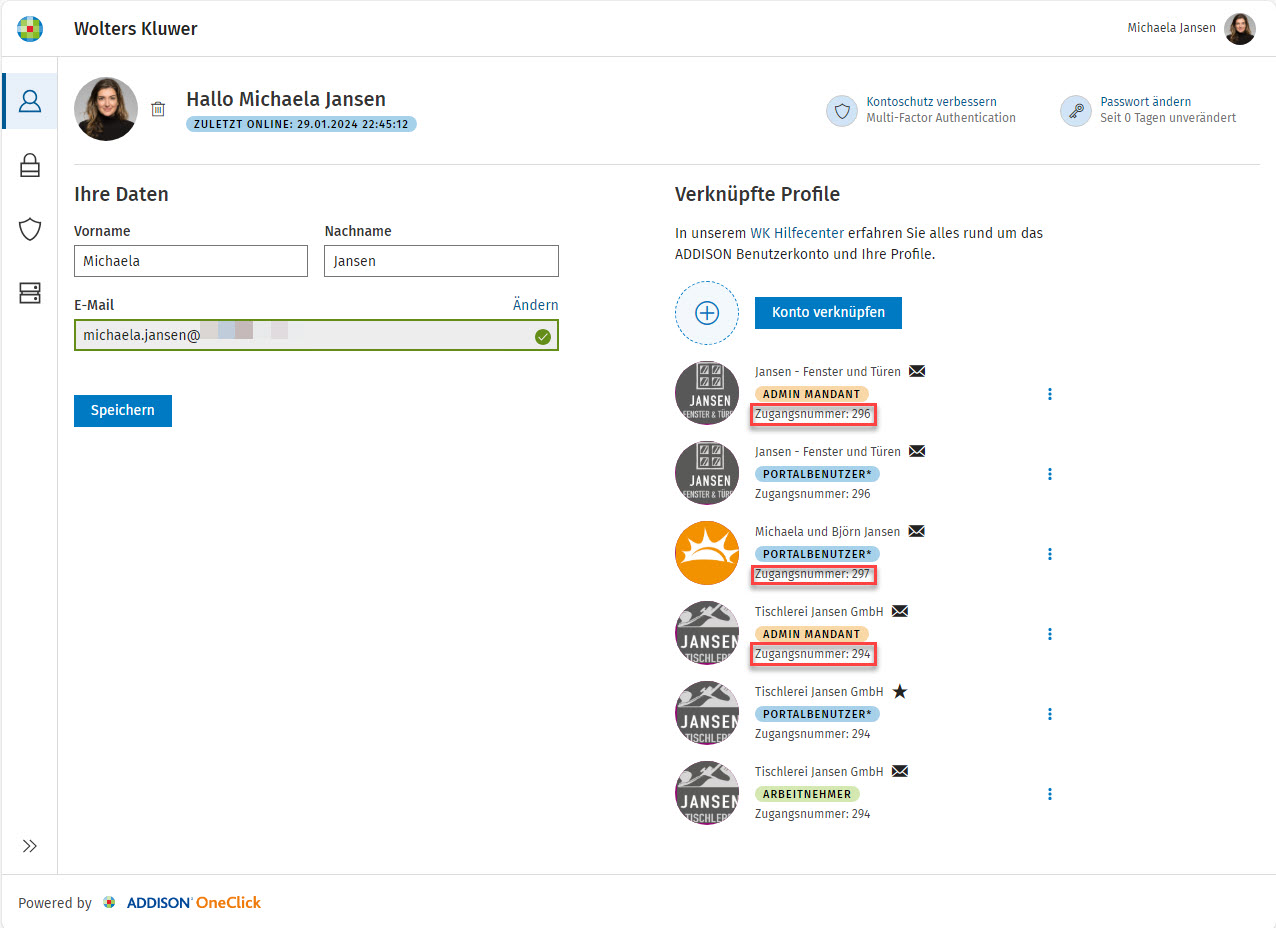This screenshot has width=1276, height=928.
Task: Click the star icon next to Tischlerei Jansen GmbH
Action: pos(900,691)
